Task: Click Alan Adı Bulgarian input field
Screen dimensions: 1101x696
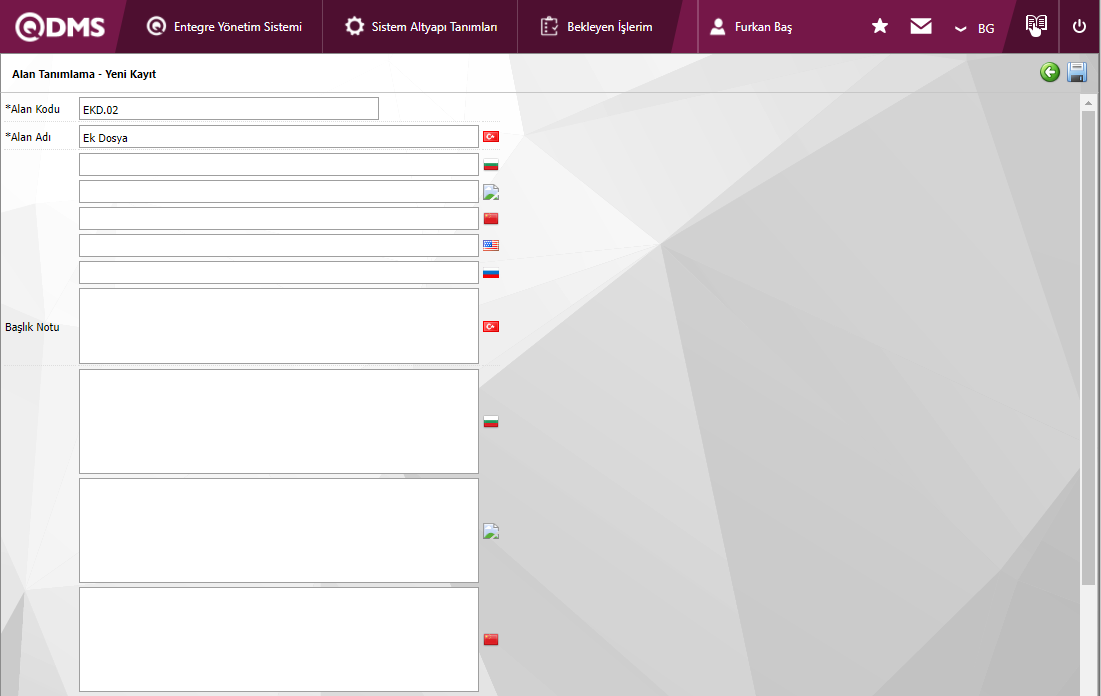Action: click(279, 164)
